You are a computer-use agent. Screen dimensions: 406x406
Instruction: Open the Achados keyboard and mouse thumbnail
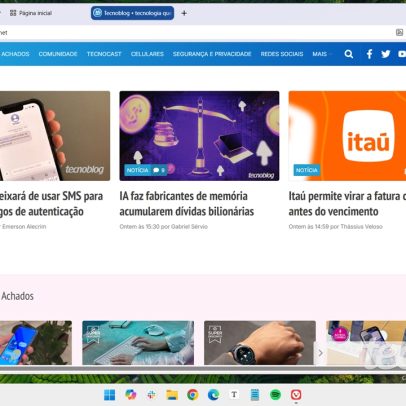[x=138, y=343]
